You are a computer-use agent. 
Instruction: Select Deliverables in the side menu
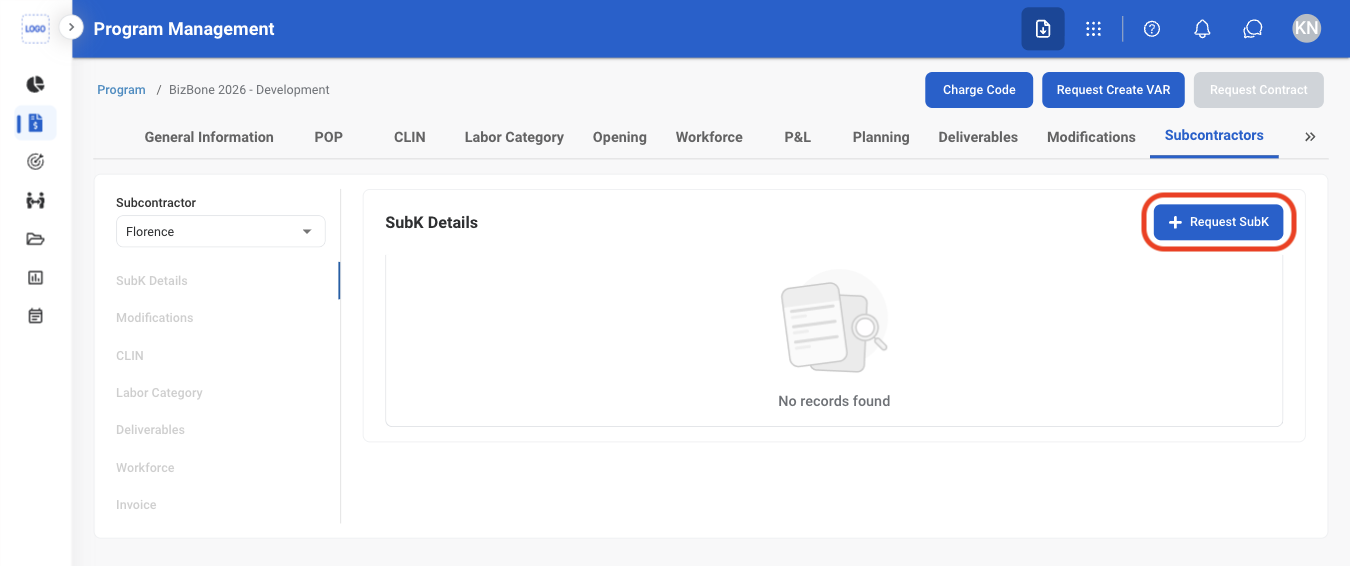(x=150, y=430)
